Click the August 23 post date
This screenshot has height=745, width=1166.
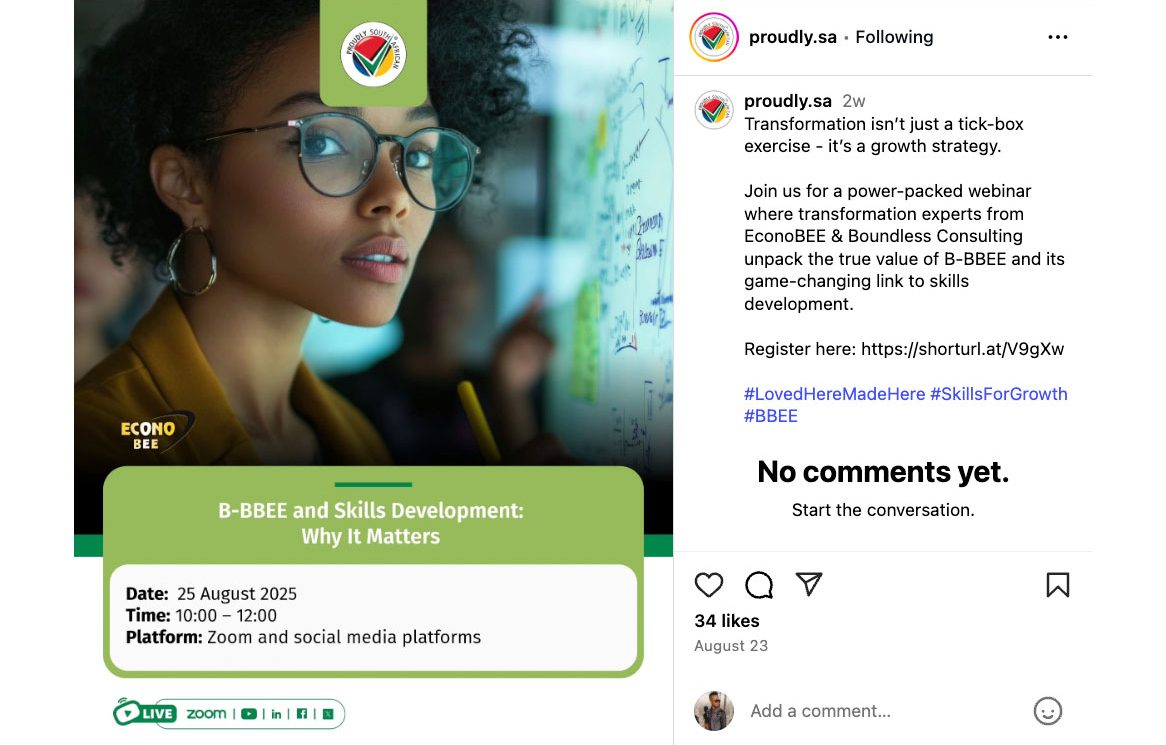click(731, 646)
